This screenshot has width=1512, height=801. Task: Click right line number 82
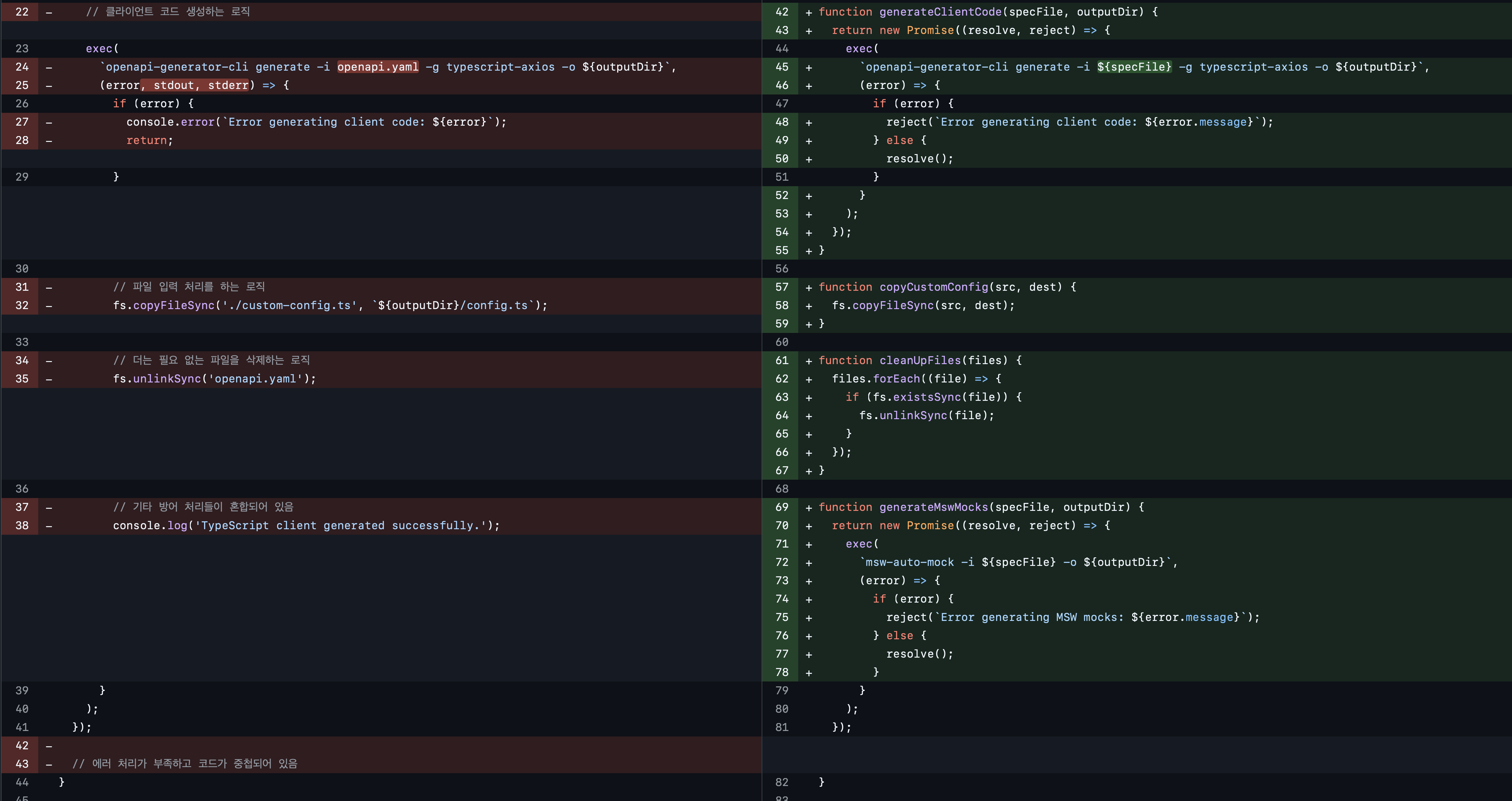(782, 782)
